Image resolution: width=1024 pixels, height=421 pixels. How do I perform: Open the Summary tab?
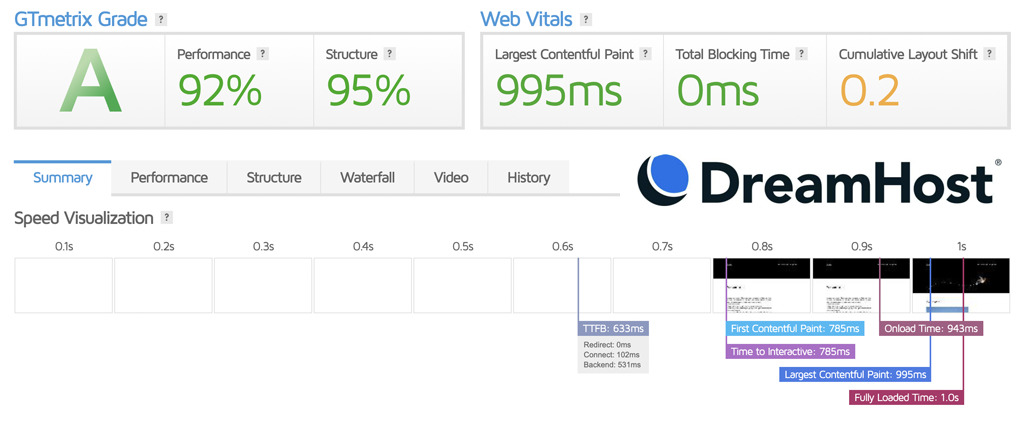coord(63,178)
